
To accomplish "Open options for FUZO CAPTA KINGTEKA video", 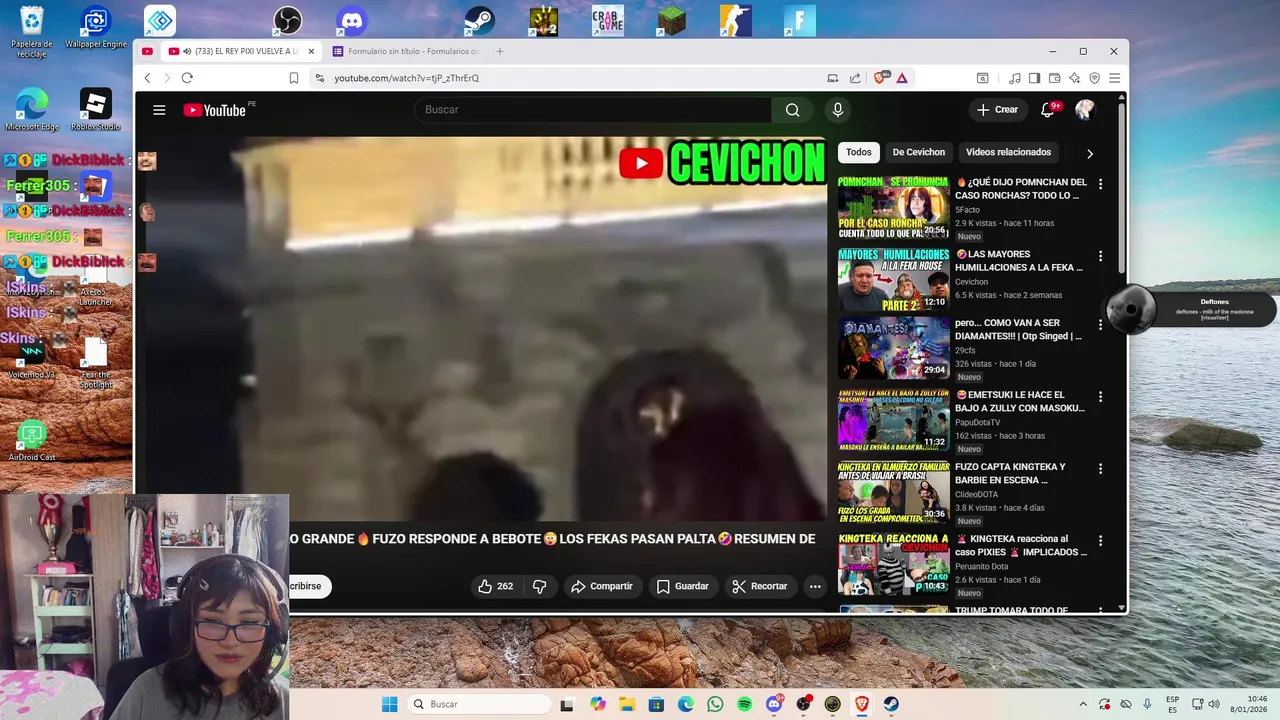I will [x=1100, y=469].
